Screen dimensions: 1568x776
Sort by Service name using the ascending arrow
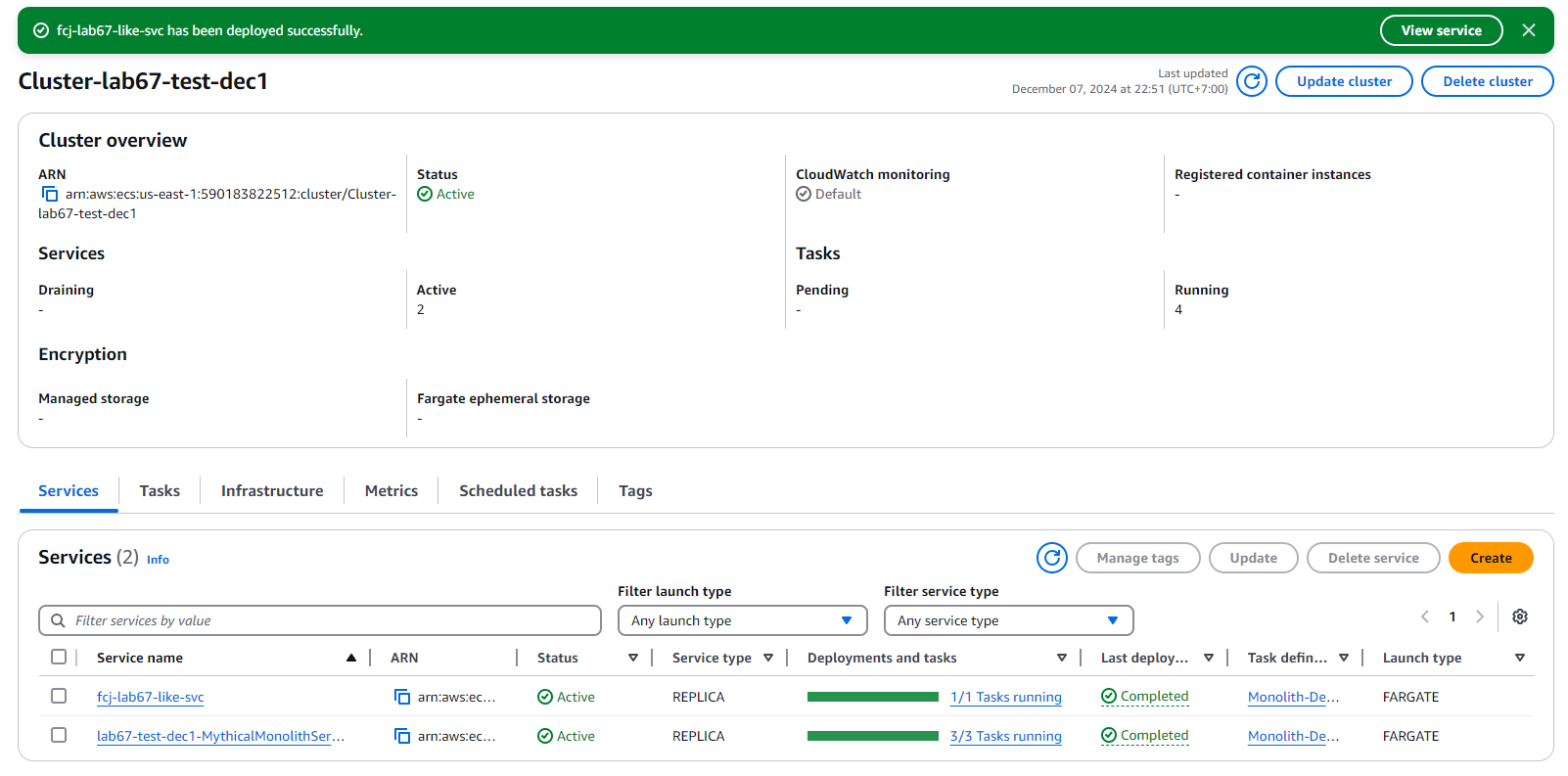[x=351, y=658]
